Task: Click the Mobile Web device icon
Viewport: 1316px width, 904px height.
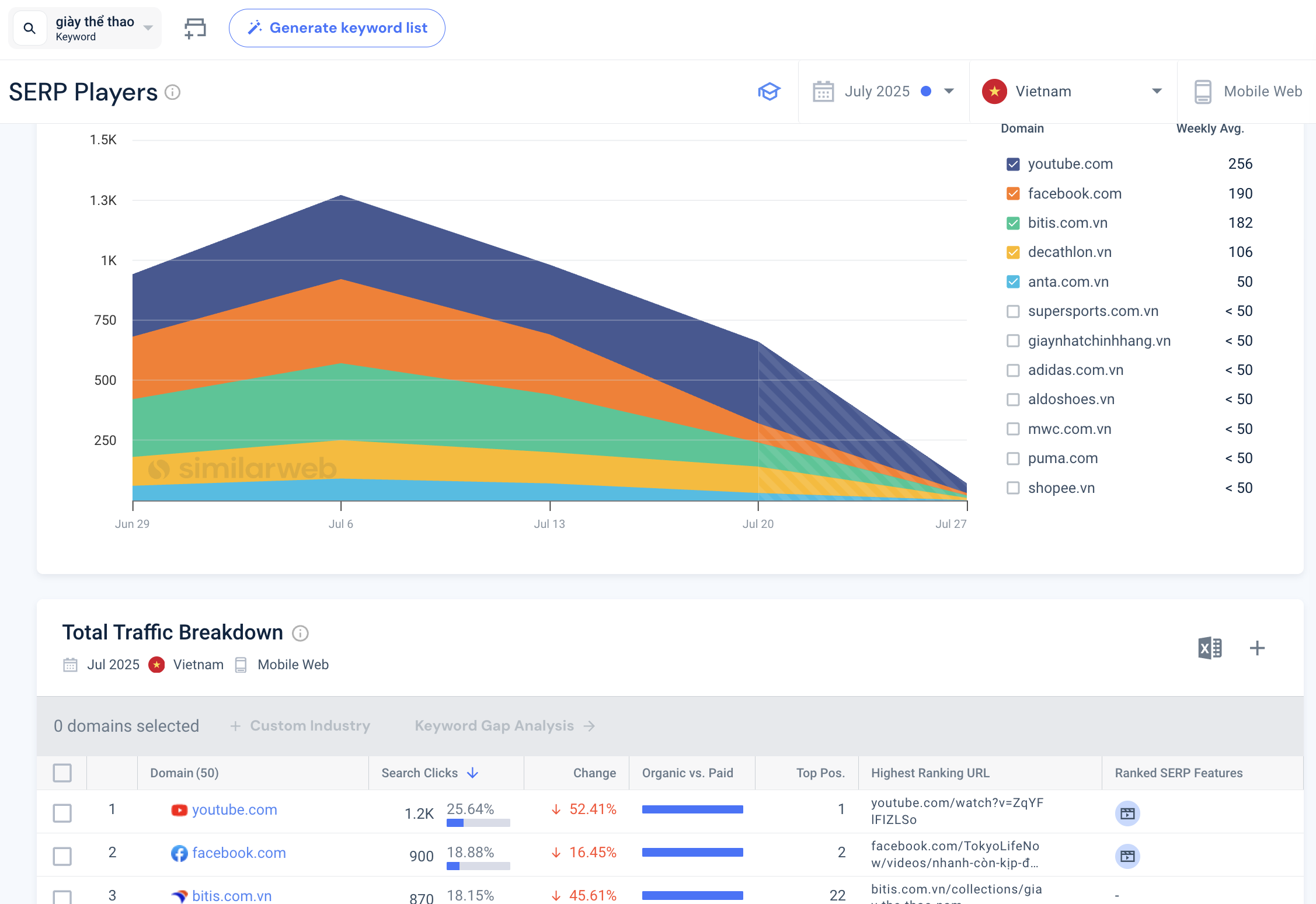Action: [1203, 92]
